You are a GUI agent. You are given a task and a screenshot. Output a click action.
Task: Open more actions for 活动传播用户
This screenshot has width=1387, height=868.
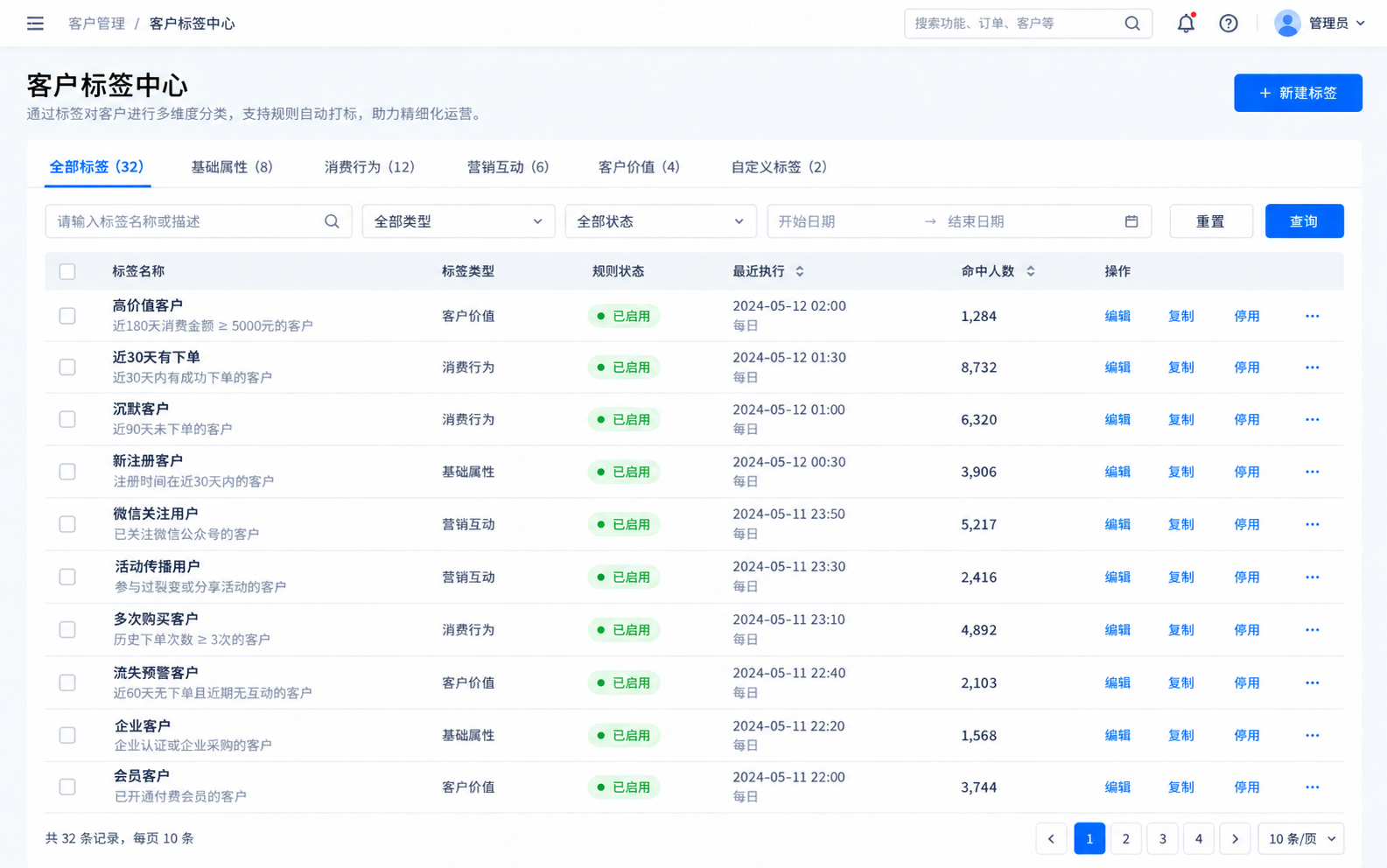[1312, 577]
